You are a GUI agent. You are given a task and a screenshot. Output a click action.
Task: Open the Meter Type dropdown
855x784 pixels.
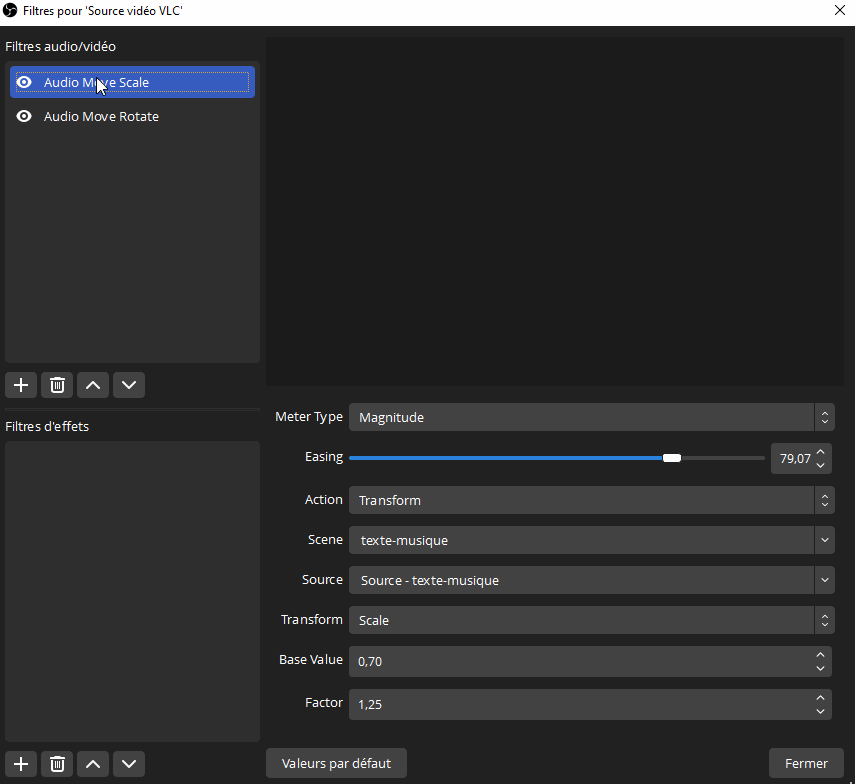[590, 417]
